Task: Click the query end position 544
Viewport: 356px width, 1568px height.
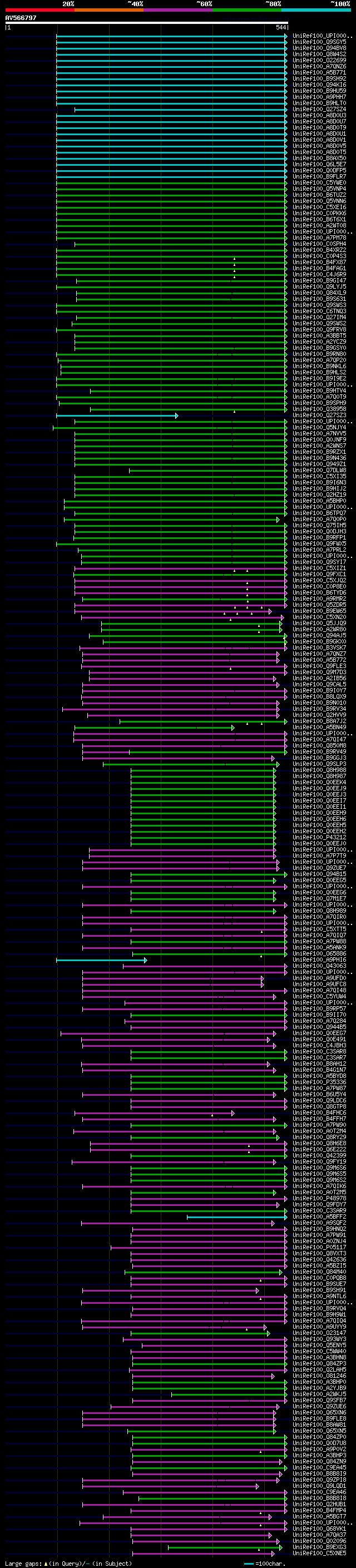Action: point(280,27)
